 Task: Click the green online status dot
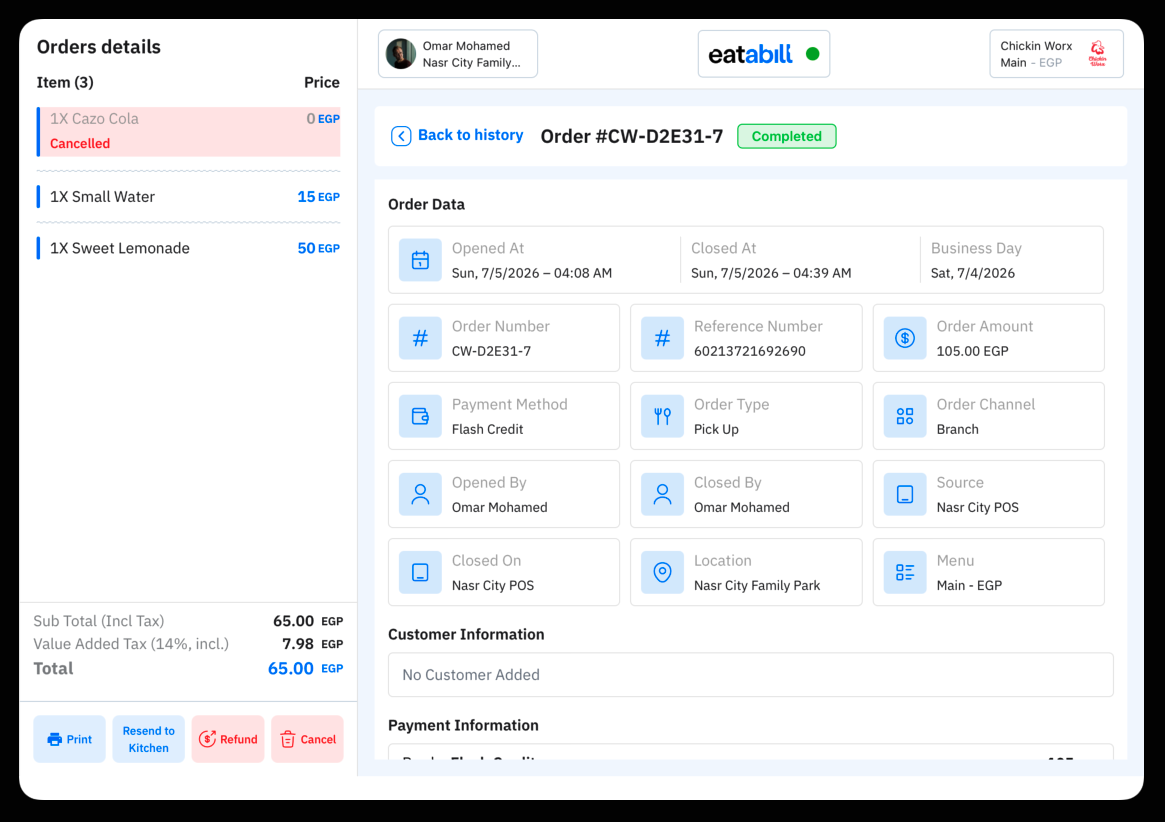(813, 54)
